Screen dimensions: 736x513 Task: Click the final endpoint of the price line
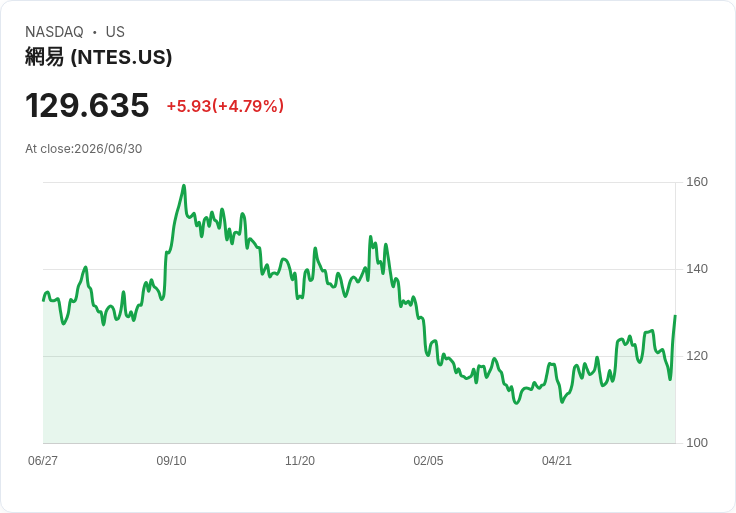point(675,316)
